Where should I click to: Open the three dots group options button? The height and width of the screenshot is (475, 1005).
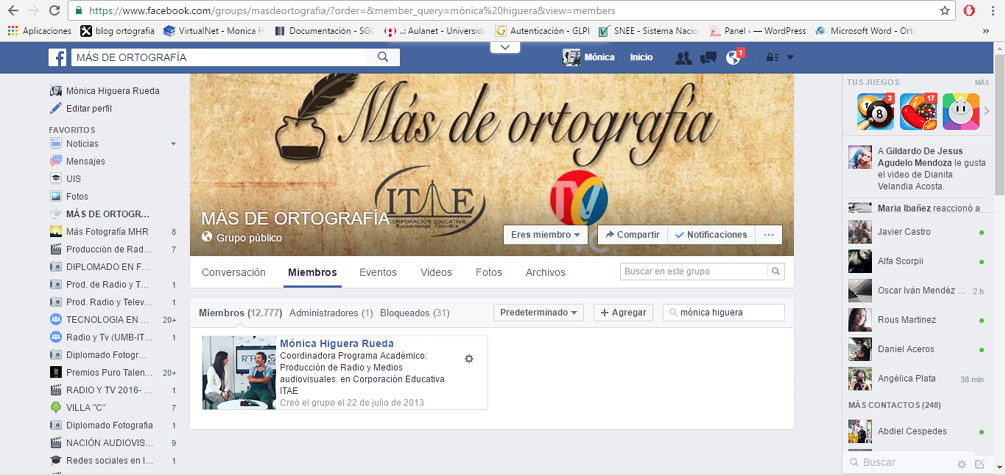[768, 235]
